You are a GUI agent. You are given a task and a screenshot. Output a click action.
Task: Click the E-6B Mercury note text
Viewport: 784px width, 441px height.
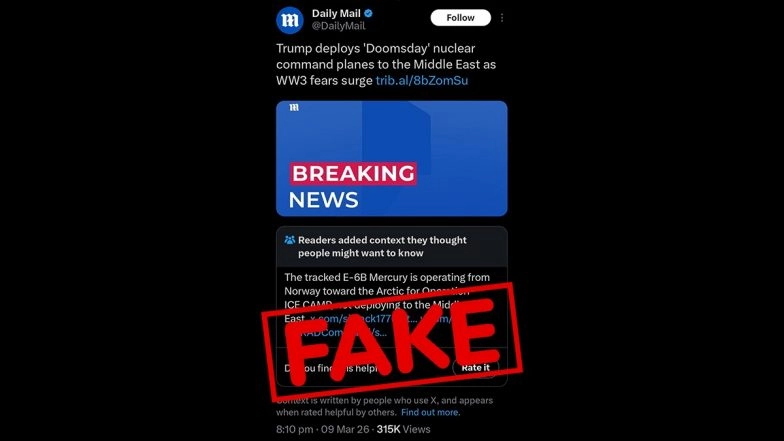click(387, 298)
